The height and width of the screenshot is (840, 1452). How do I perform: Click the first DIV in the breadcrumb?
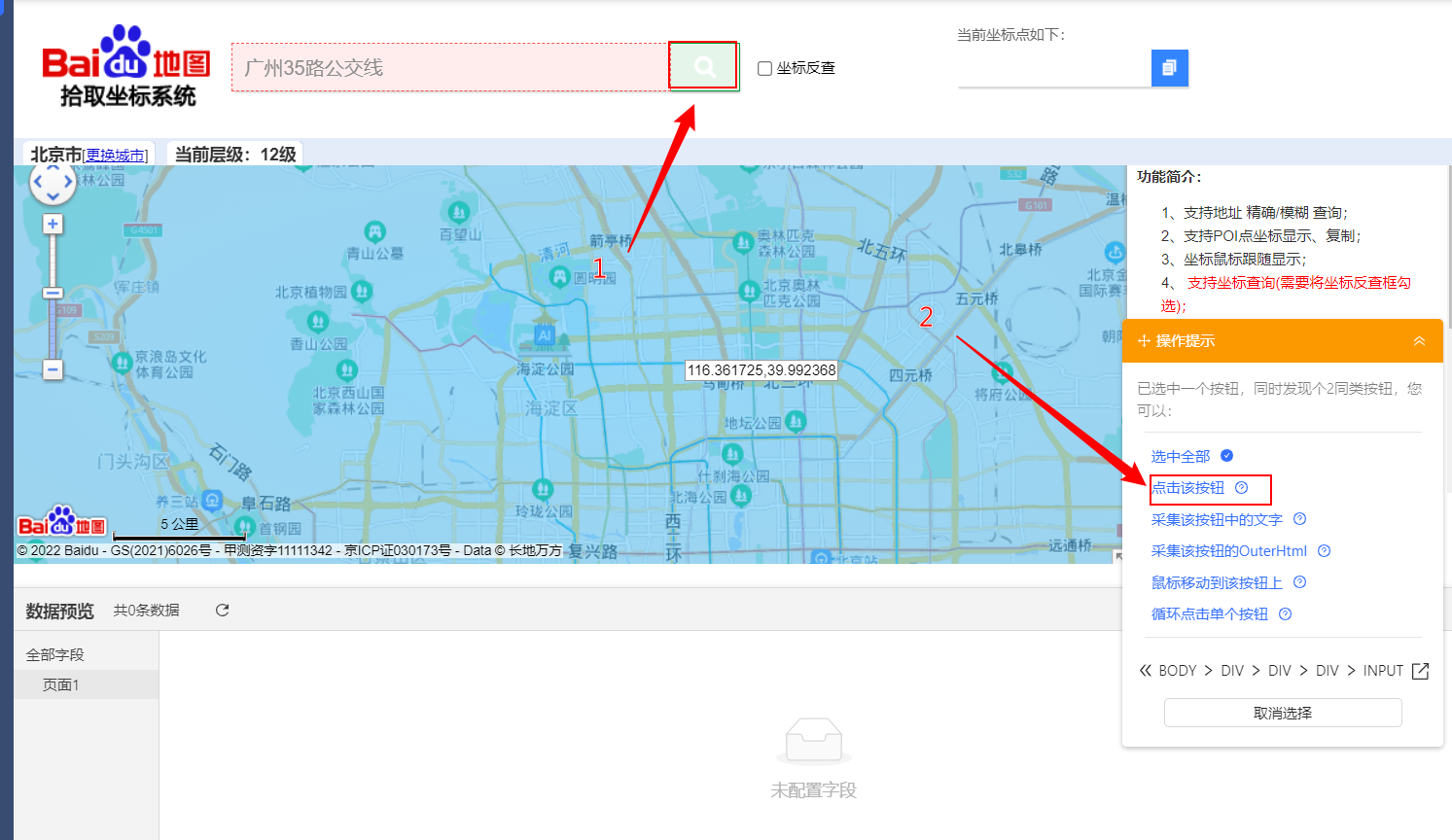[x=1232, y=671]
